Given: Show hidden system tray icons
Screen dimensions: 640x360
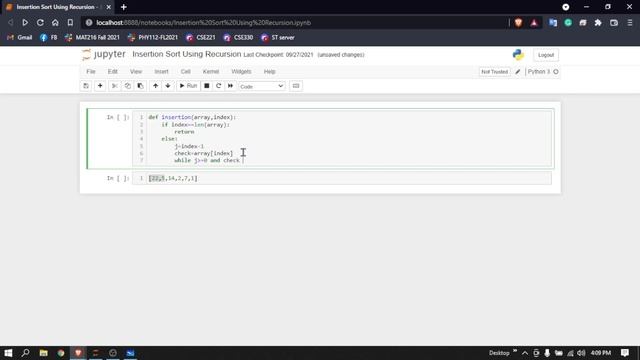Looking at the screenshot, I should [525, 353].
